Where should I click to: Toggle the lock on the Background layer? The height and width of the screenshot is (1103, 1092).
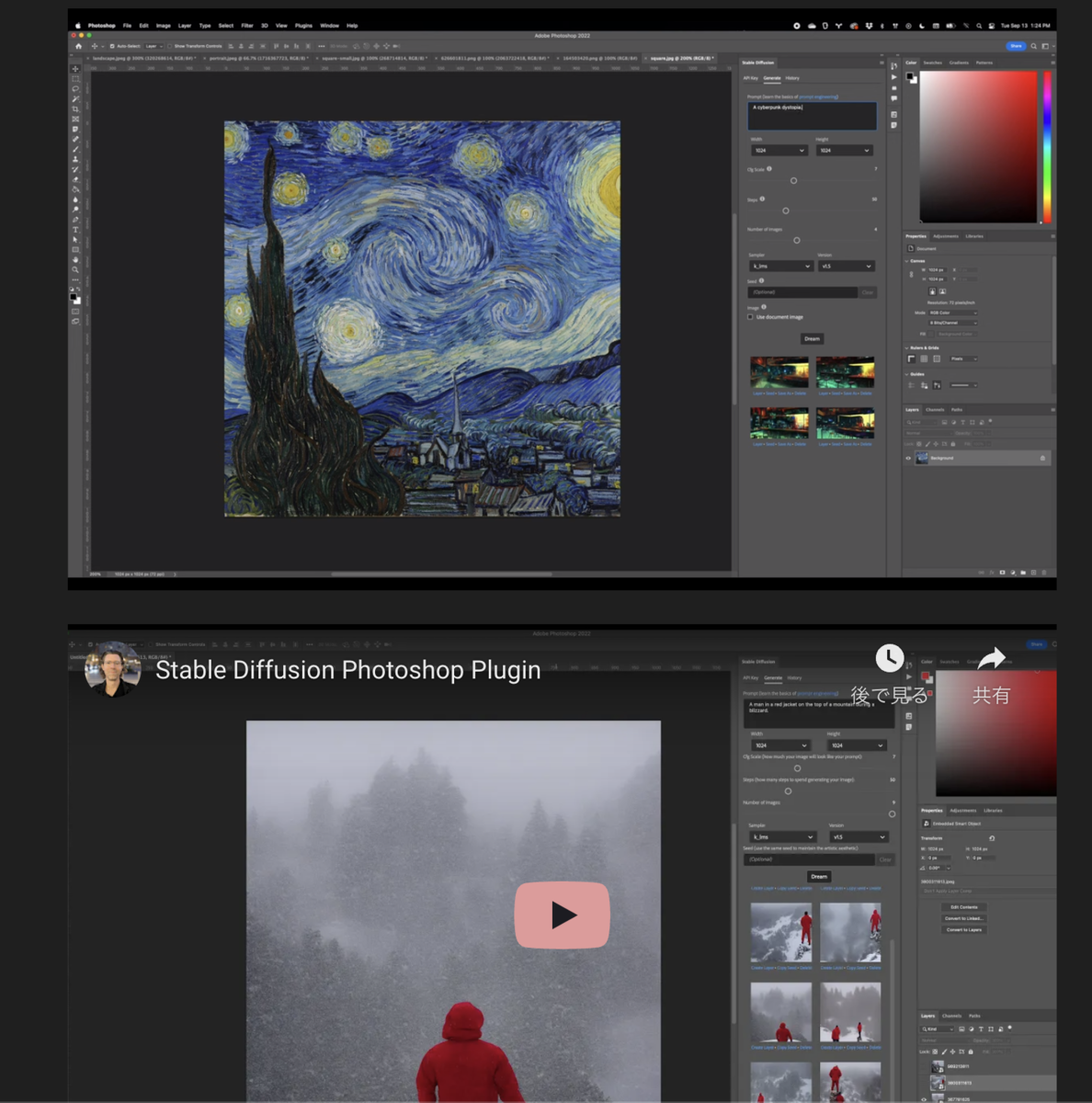1042,458
